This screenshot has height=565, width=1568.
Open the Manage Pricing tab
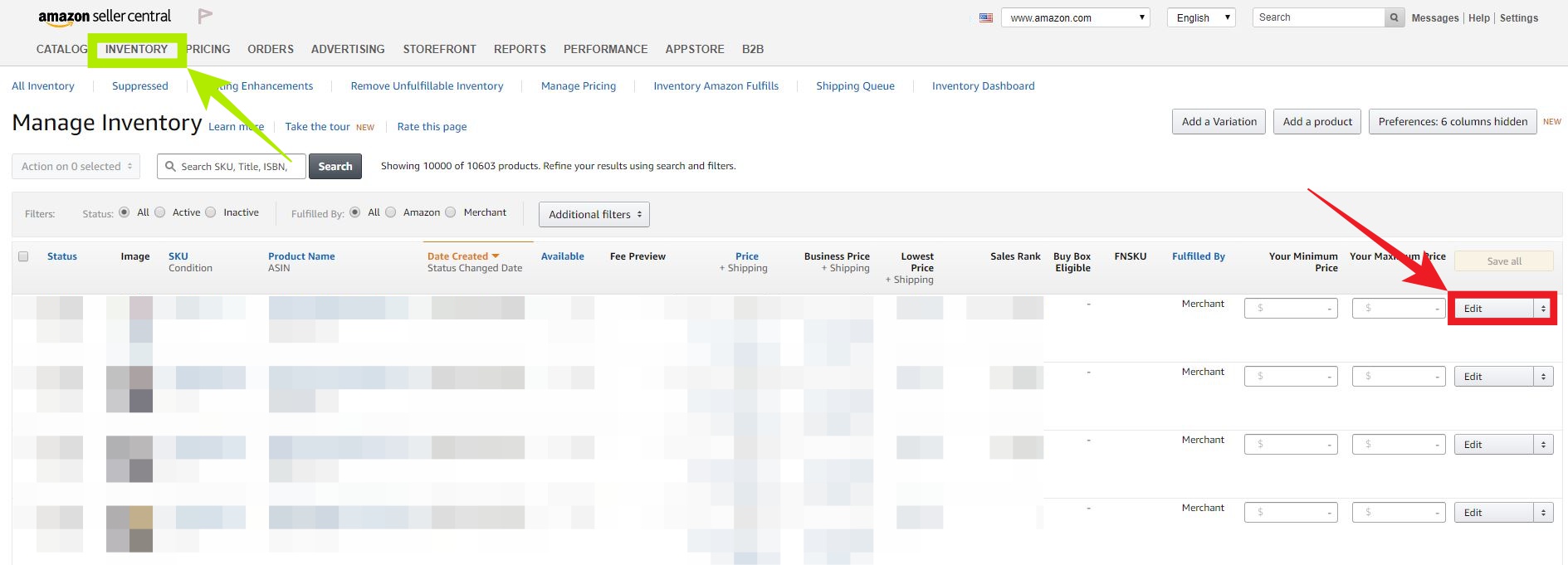coord(579,85)
